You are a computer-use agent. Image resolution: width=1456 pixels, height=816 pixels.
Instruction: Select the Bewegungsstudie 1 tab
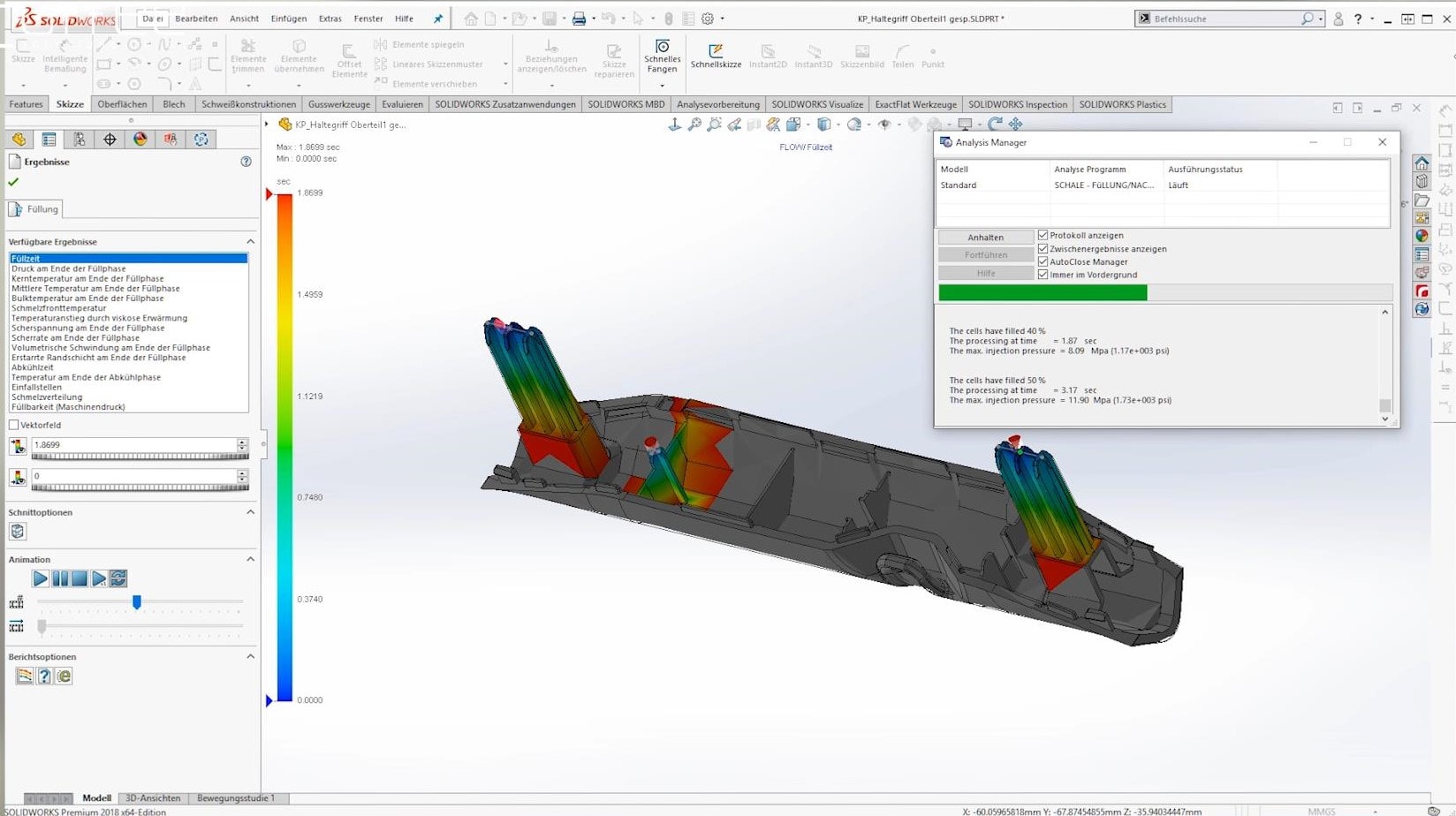point(236,797)
